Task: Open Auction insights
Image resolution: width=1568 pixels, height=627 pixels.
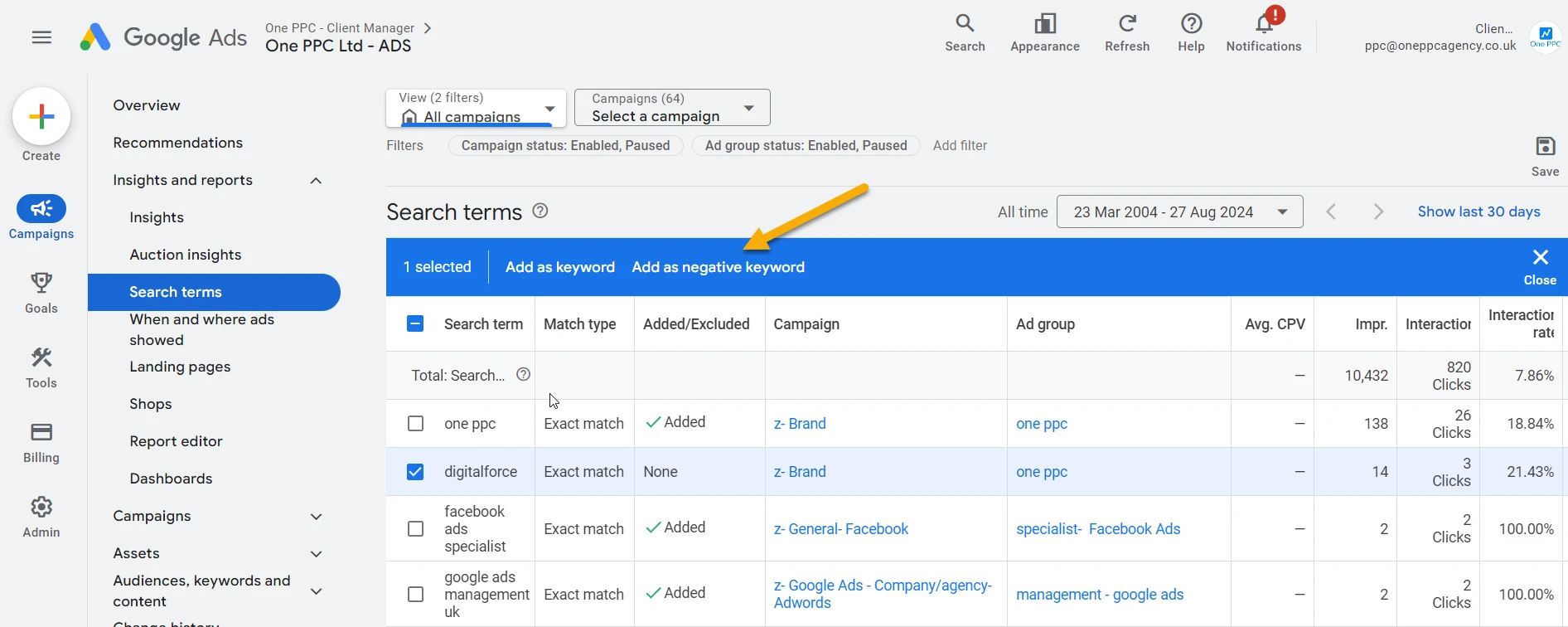Action: 186,255
